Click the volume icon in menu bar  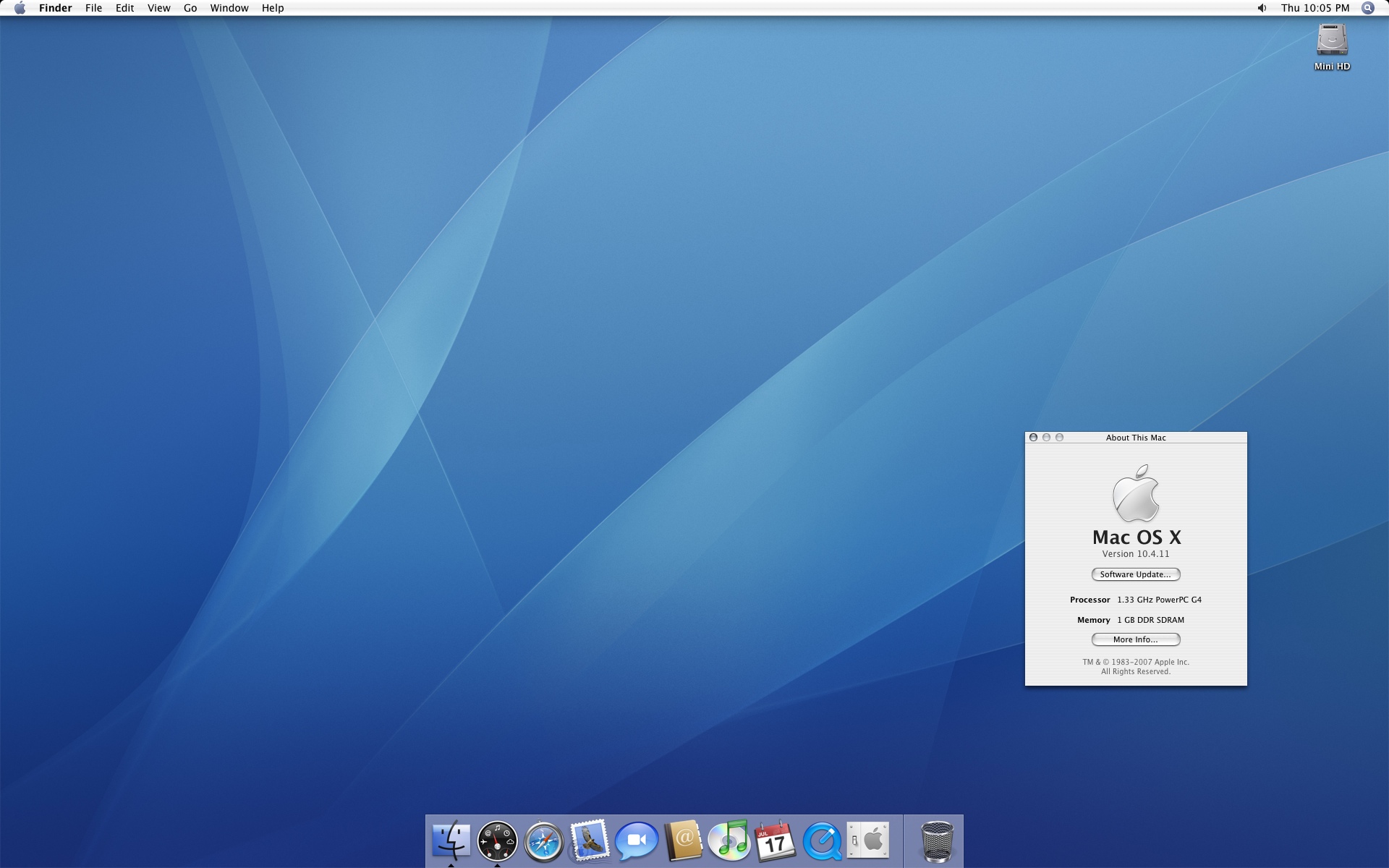pos(1262,8)
